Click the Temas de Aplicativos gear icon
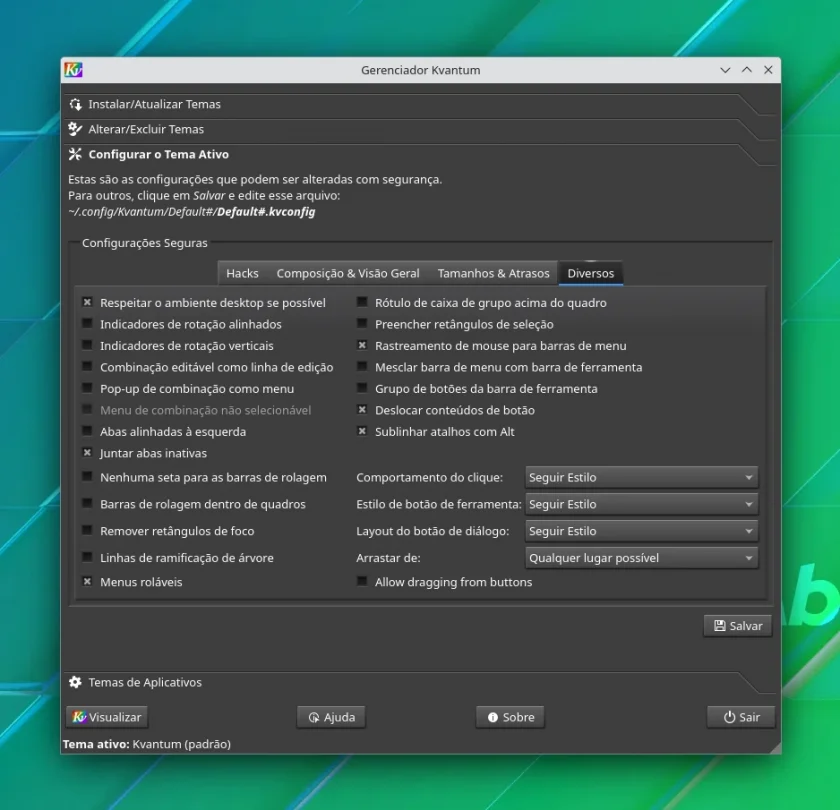Viewport: 840px width, 810px height. tap(76, 682)
